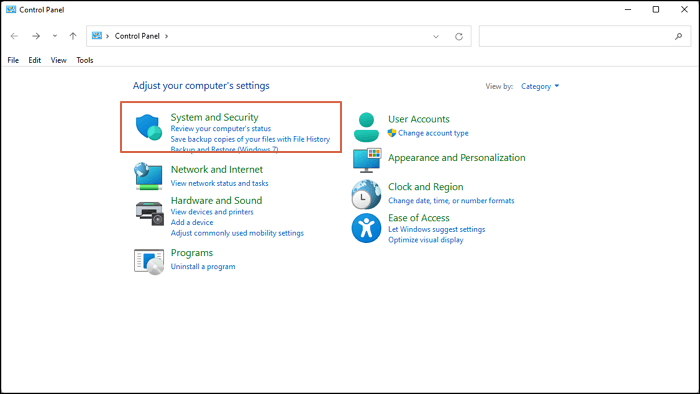Select the Clock and Region icon
This screenshot has height=394, width=700.
(366, 195)
